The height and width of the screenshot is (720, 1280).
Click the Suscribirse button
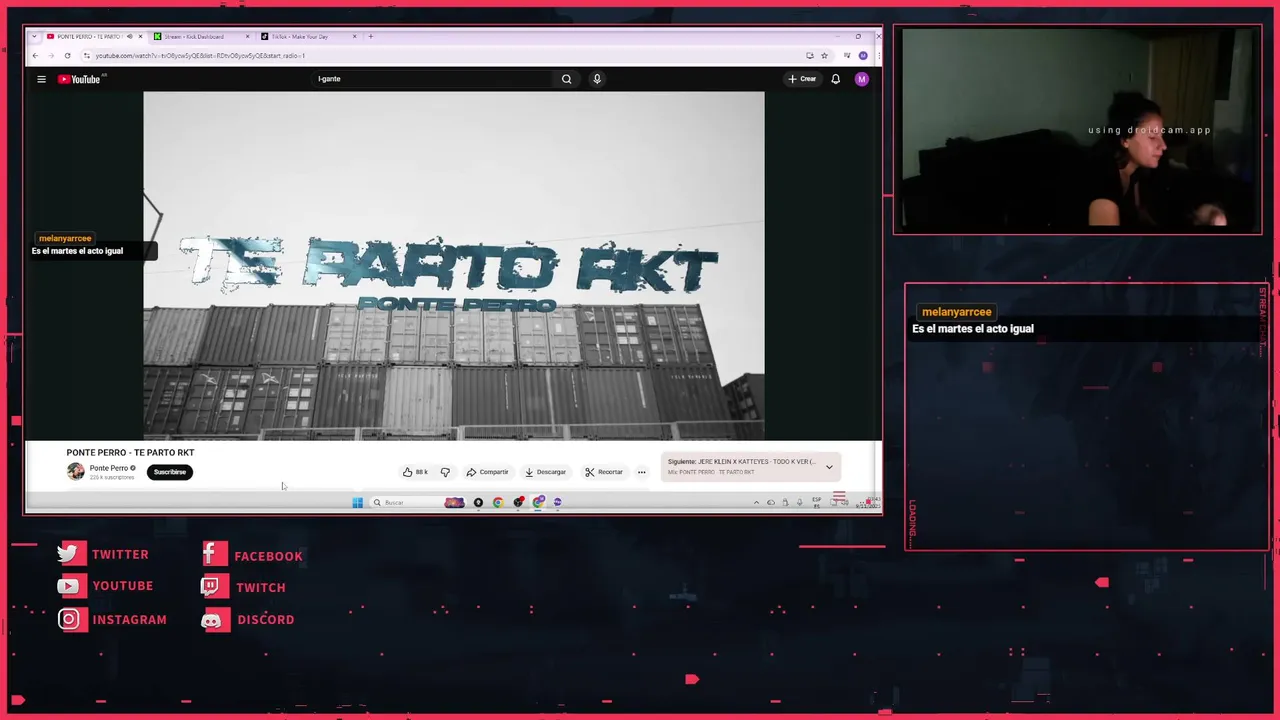coord(170,472)
